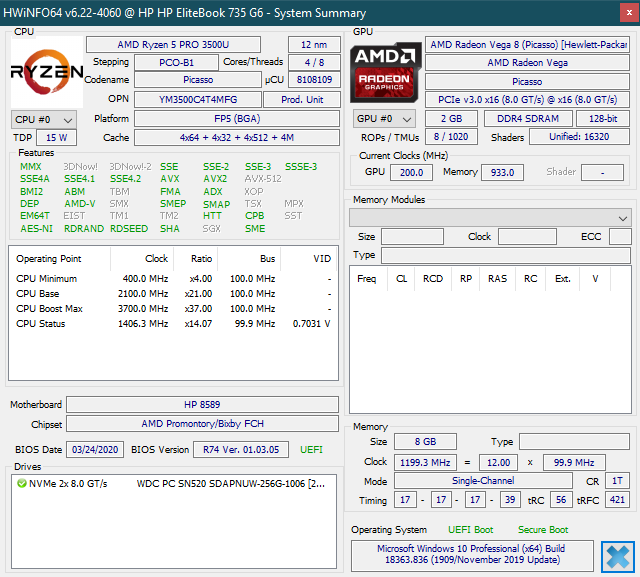
Task: Click the 1T command rate field
Action: pos(617,481)
